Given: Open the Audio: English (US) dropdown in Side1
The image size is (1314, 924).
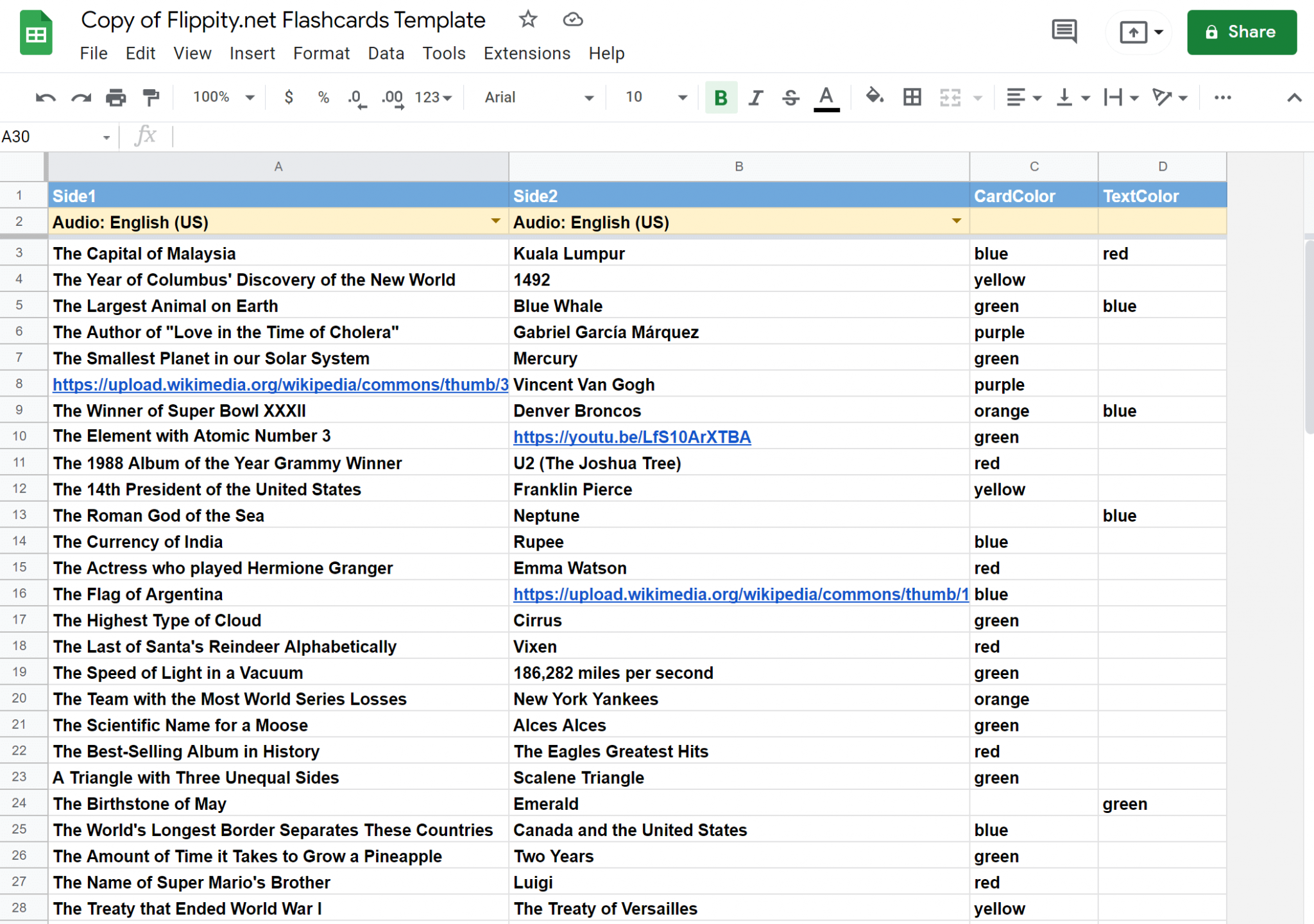Looking at the screenshot, I should (495, 221).
